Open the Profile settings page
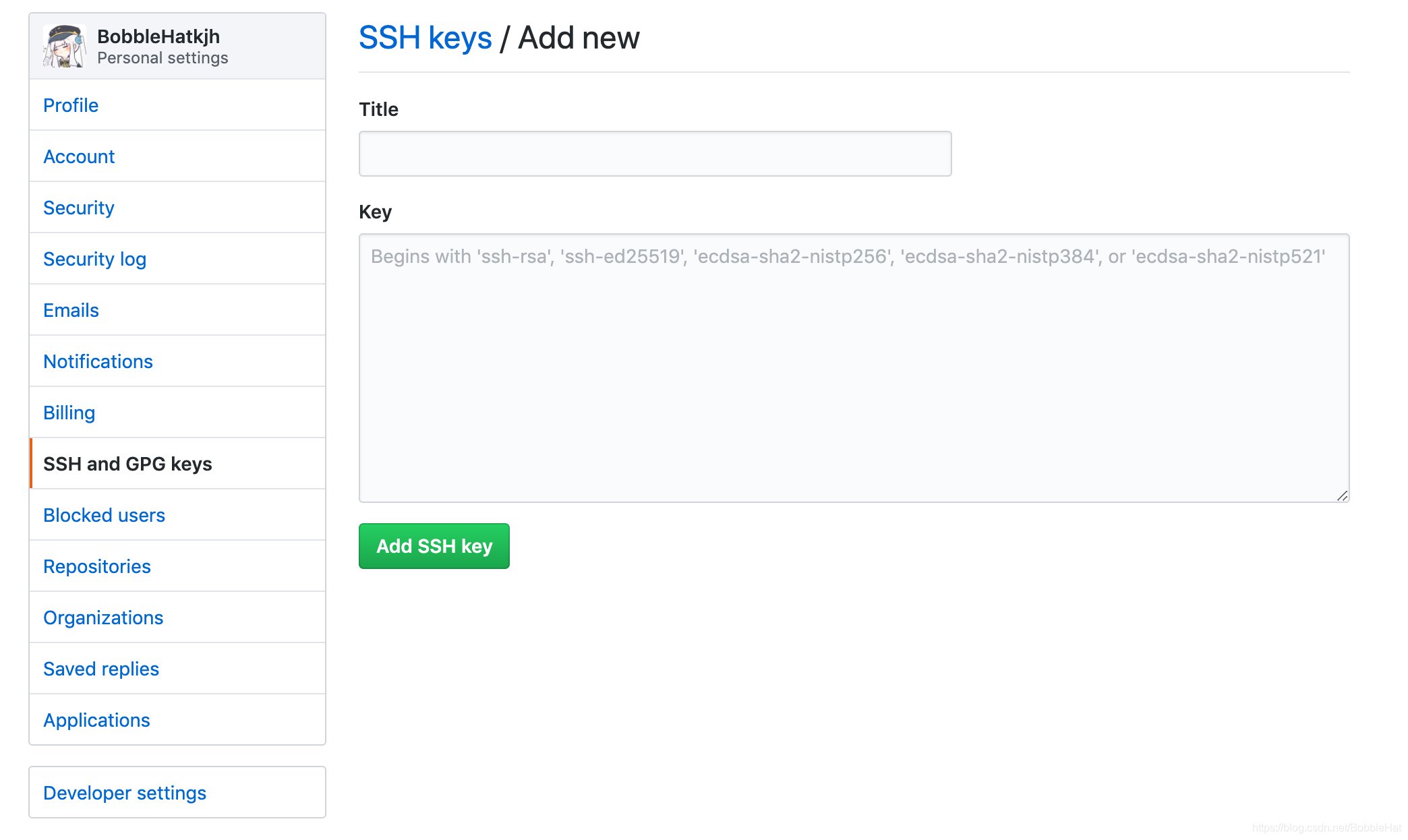The image size is (1408, 840). click(70, 105)
